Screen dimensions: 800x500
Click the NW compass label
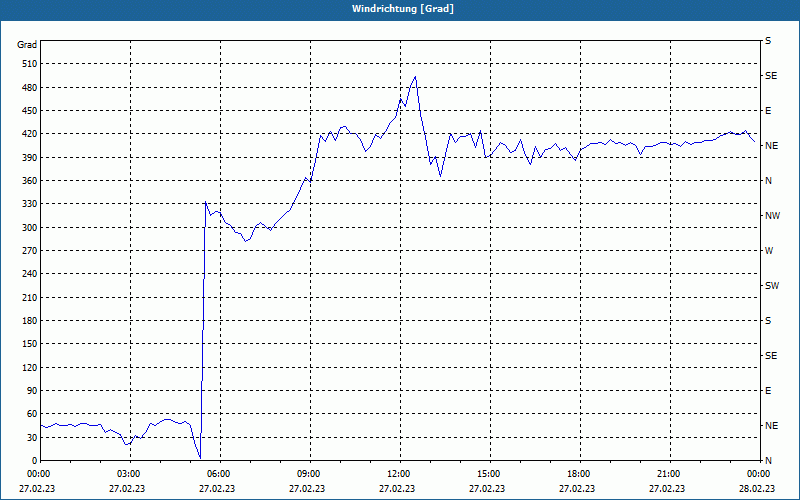point(772,216)
